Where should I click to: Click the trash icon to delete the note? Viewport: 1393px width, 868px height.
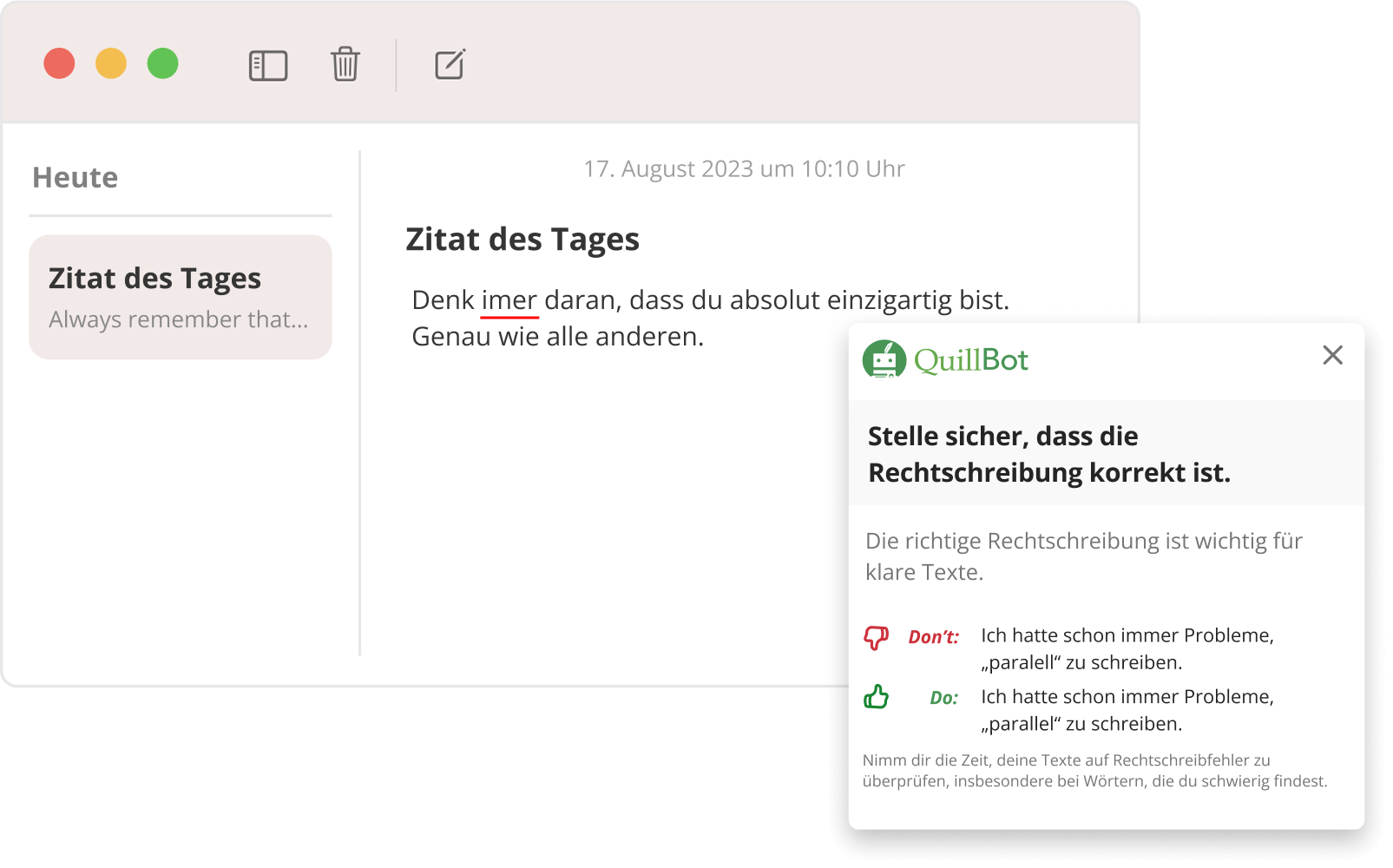click(344, 64)
